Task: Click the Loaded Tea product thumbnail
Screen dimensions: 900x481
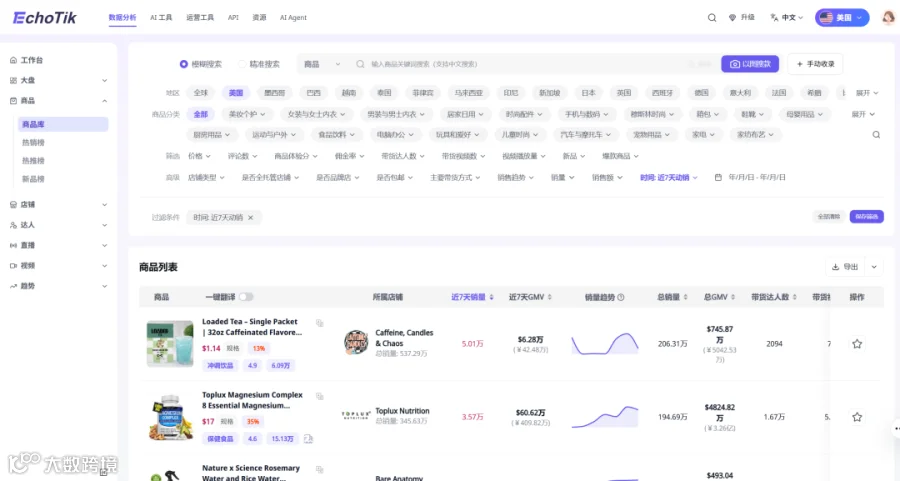Action: pyautogui.click(x=170, y=344)
